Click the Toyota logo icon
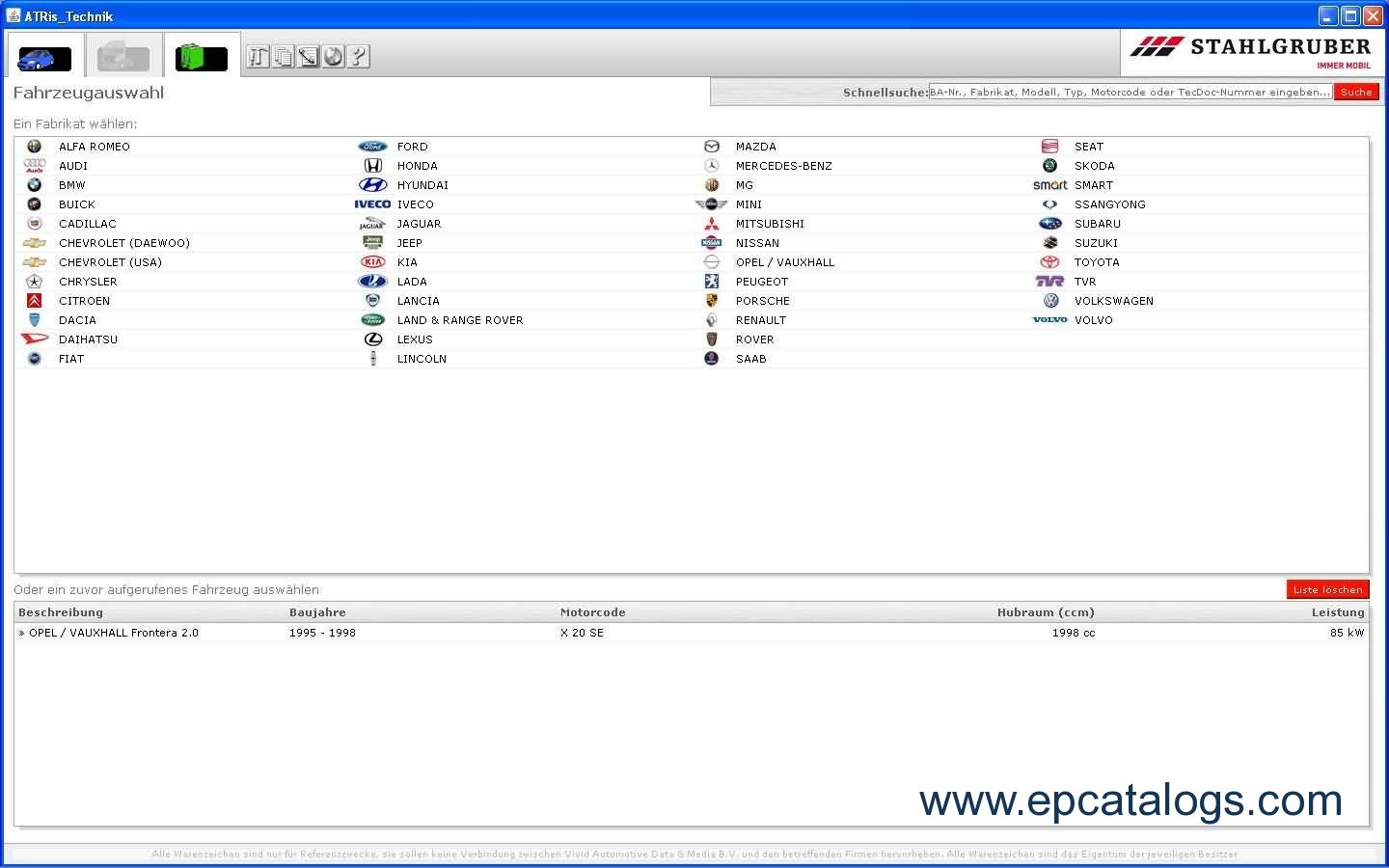 point(1050,262)
